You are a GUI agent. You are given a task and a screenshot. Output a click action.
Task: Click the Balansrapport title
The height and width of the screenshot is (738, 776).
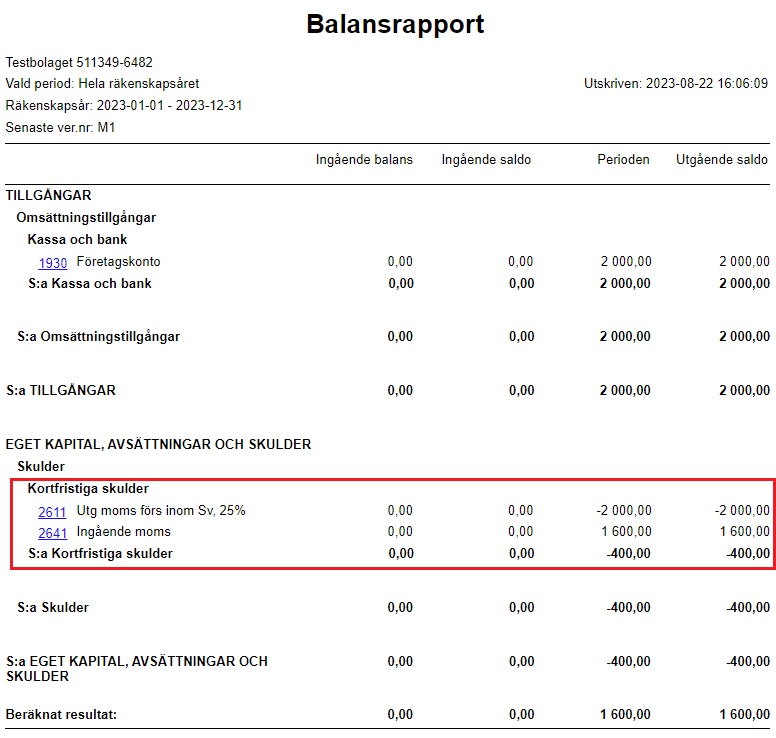(x=395, y=24)
